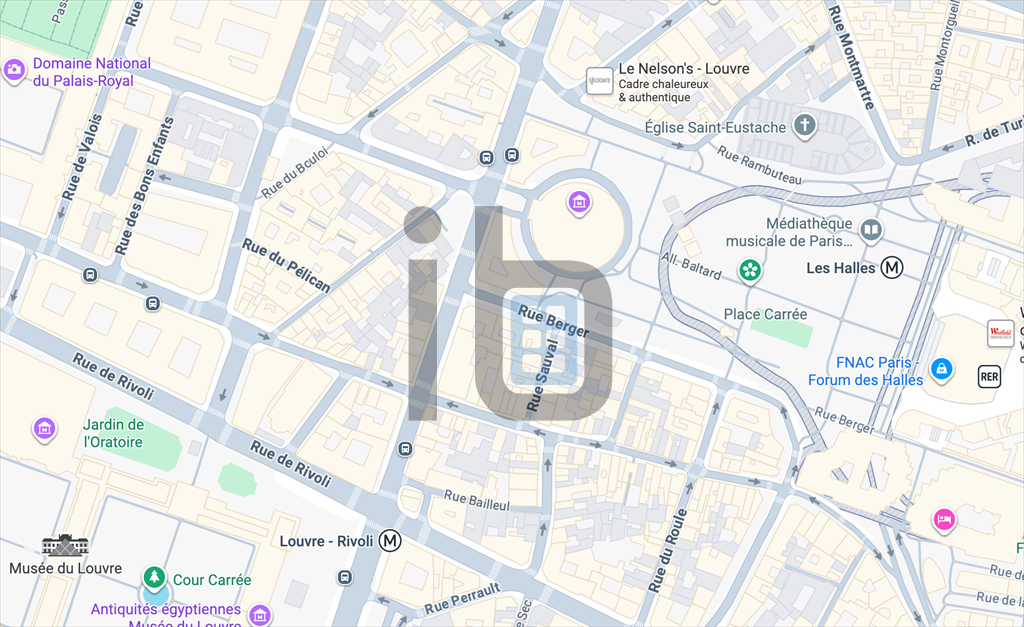Click the Place Carrée label
This screenshot has width=1024, height=627.
[x=765, y=314]
